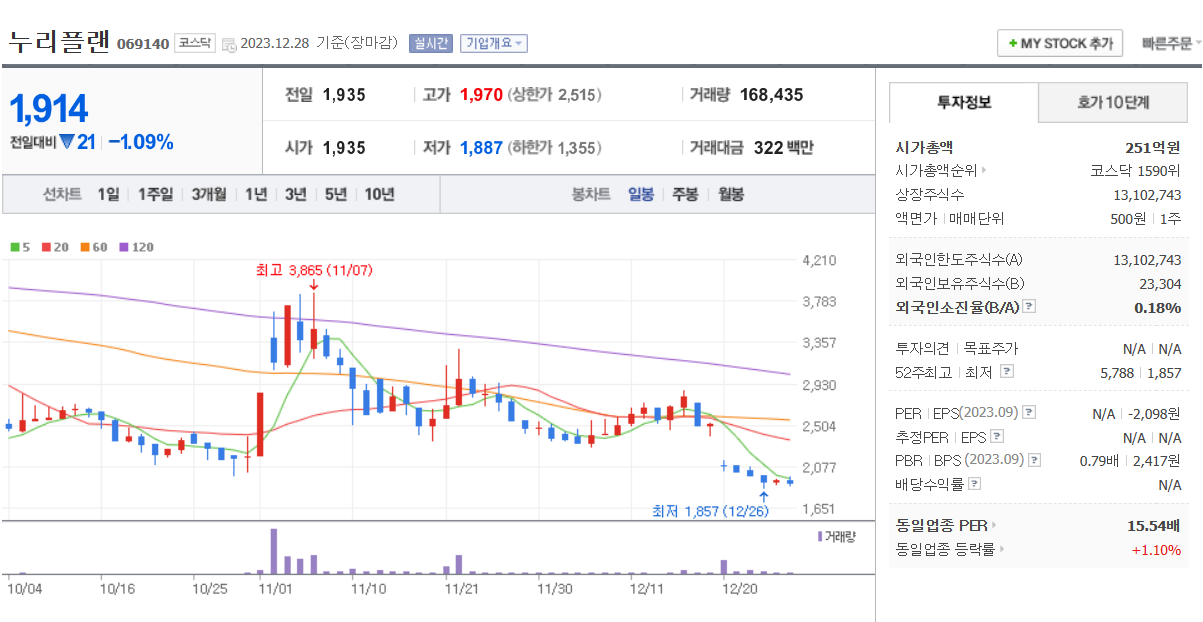This screenshot has width=1203, height=622.
Task: Open the 시가총액순위 link arrow
Action: coord(984,171)
